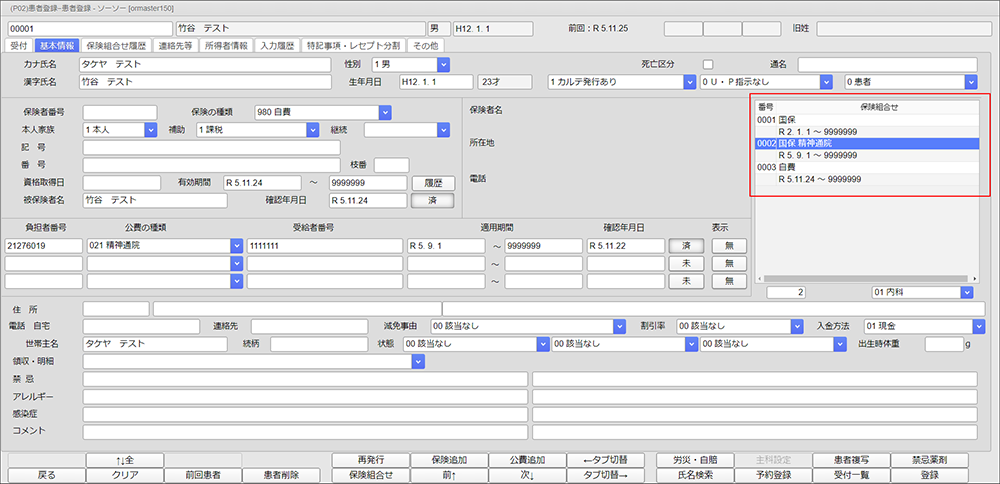Click the 登録 button
1000x484 pixels.
click(929, 475)
